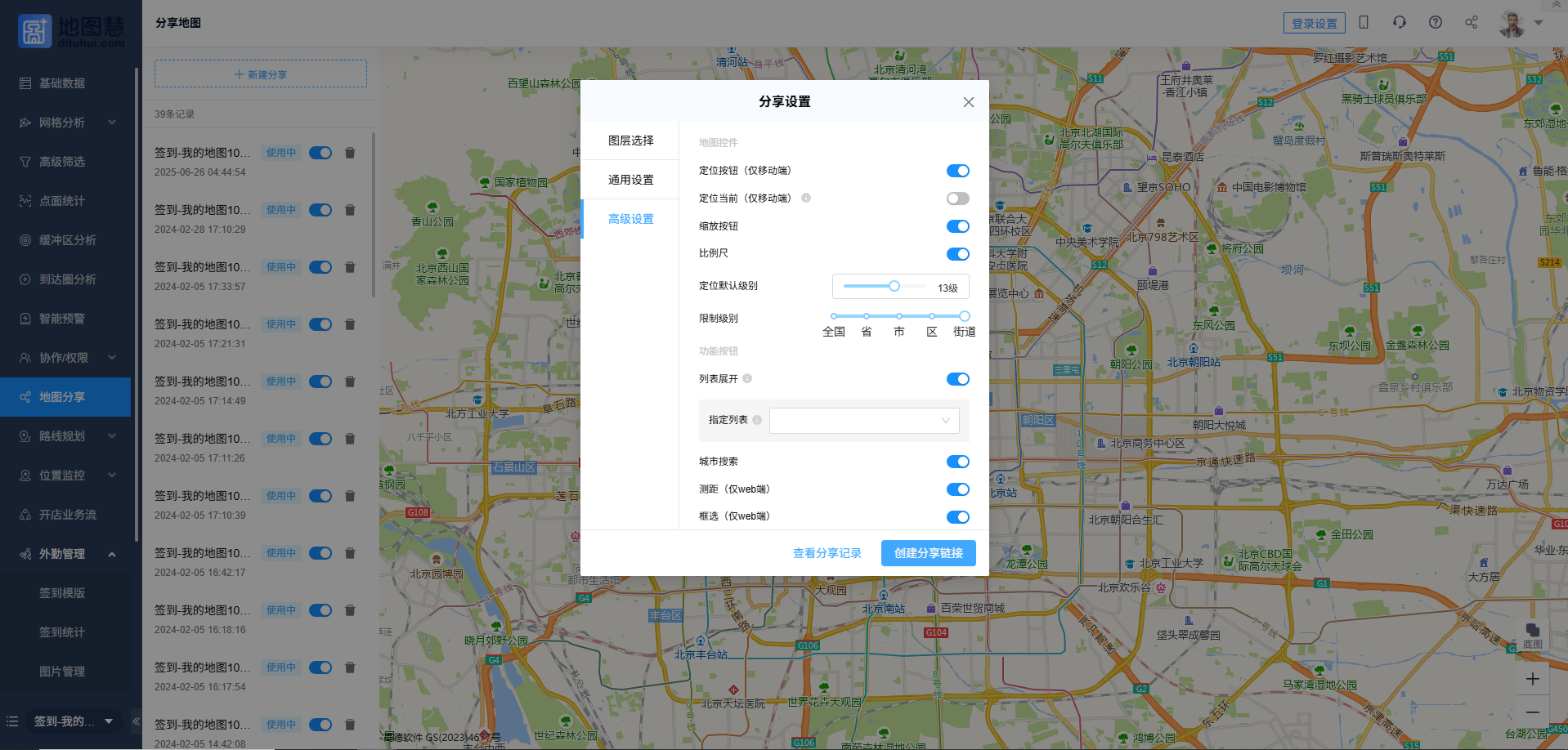1568x750 pixels.
Task: Open the 指定列表 dropdown
Action: point(864,421)
